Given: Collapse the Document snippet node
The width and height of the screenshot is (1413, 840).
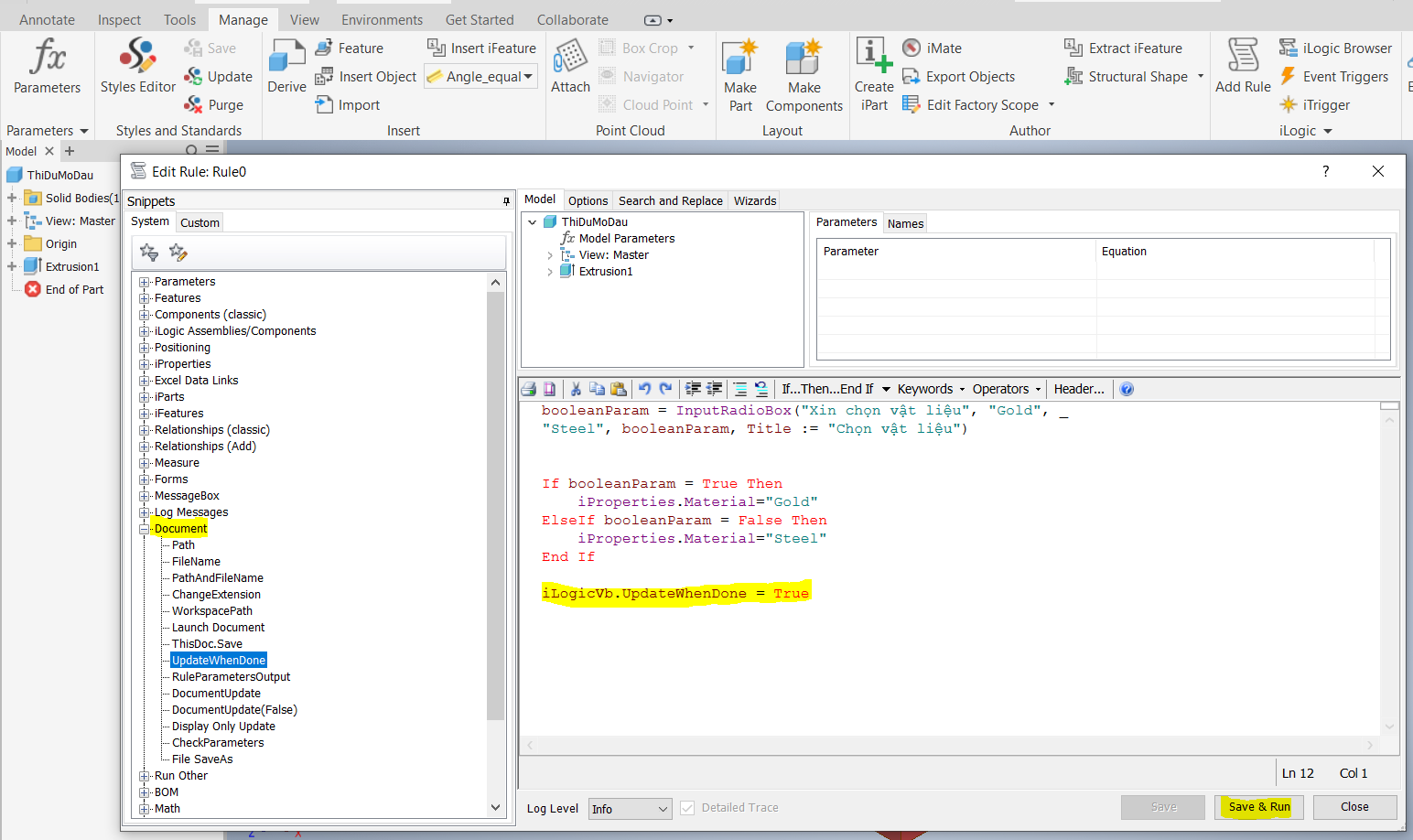Looking at the screenshot, I should 145,528.
